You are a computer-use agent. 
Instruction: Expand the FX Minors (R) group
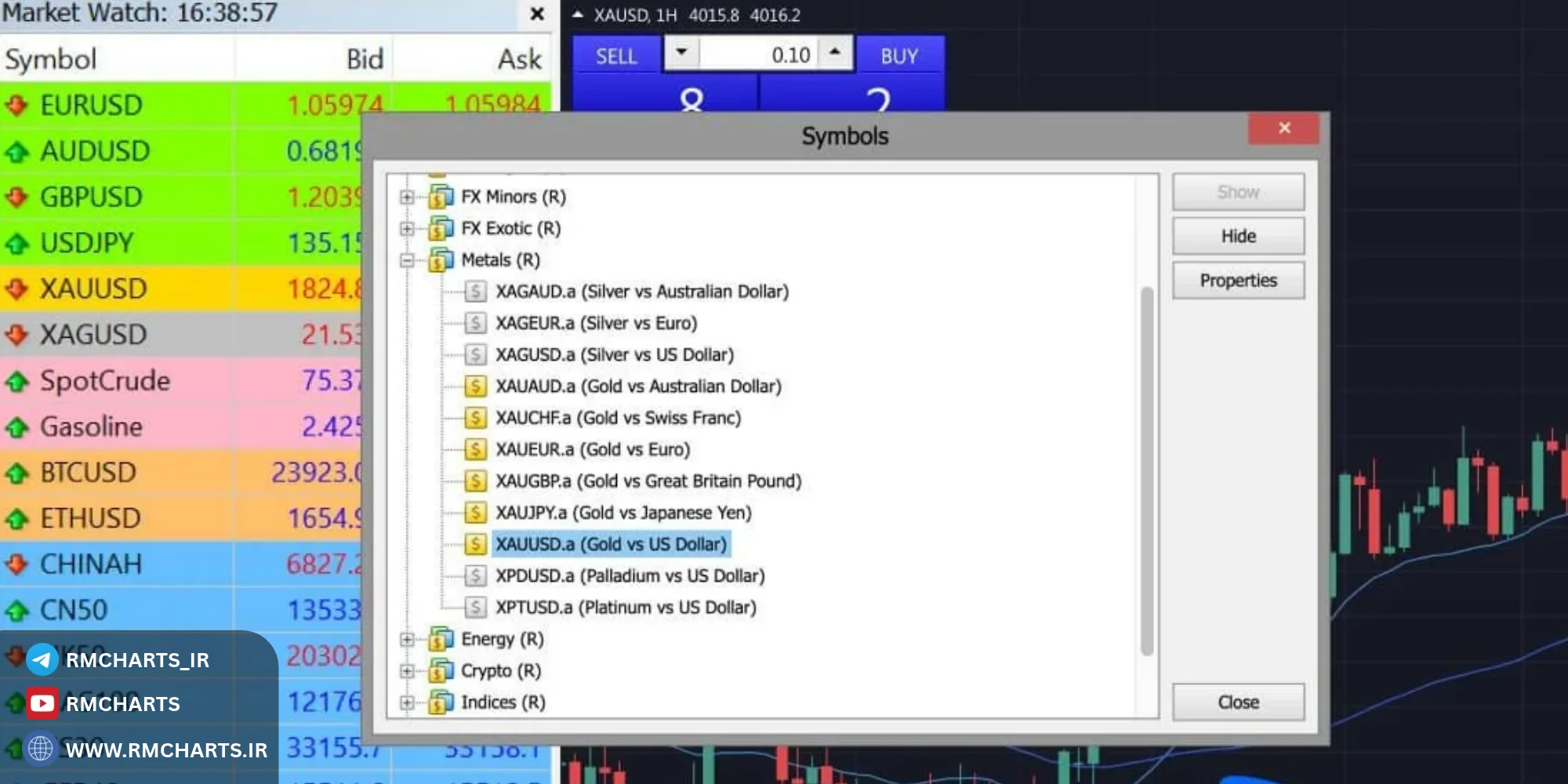406,197
